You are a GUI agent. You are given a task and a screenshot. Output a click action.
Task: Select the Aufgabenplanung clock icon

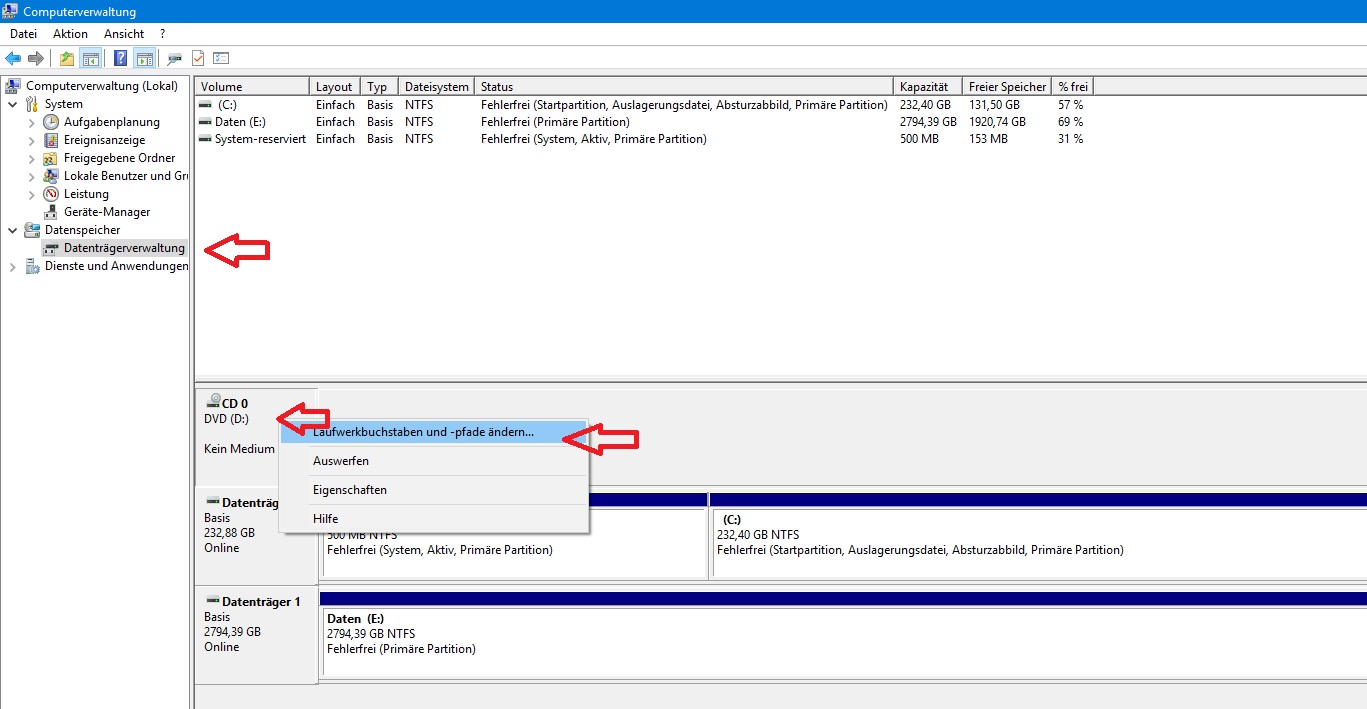[x=51, y=122]
